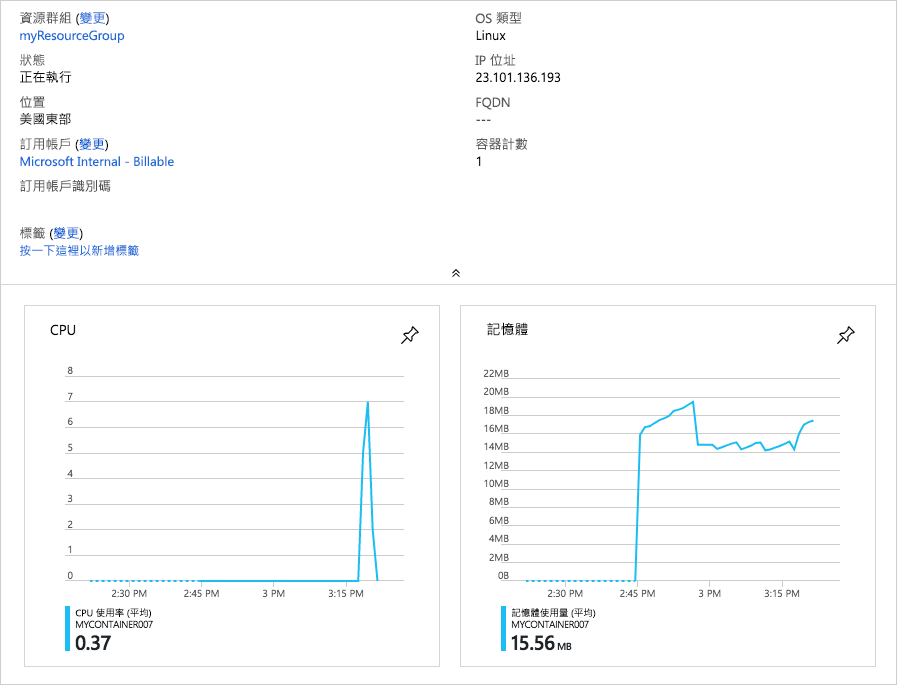
Task: Click the memory chart peak near 19MB
Action: [693, 402]
